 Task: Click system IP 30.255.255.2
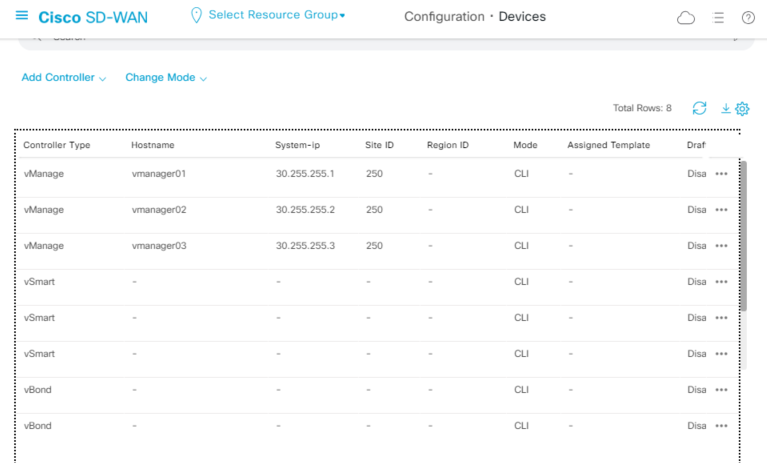pyautogui.click(x=305, y=210)
